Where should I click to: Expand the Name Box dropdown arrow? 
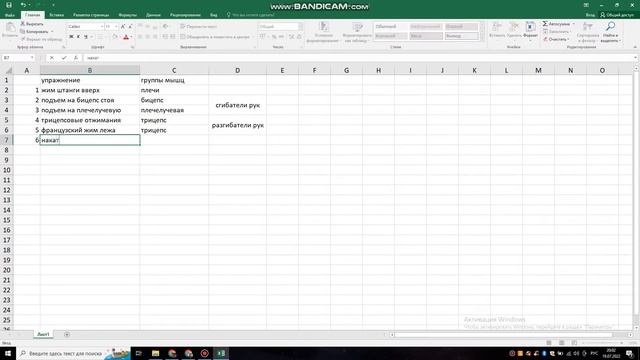point(32,58)
